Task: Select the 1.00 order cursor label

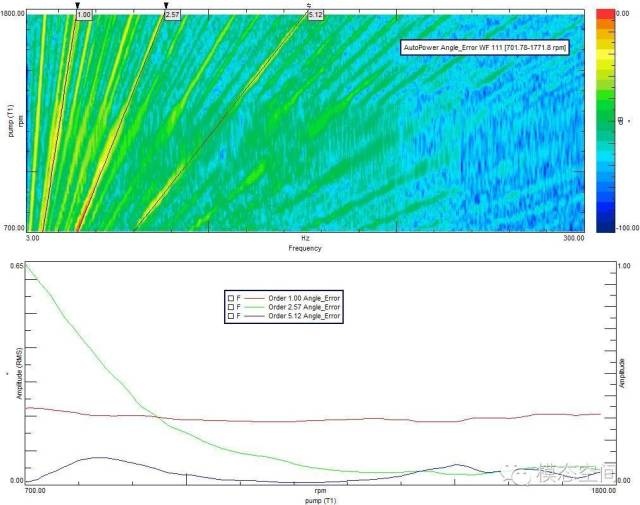Action: click(84, 16)
